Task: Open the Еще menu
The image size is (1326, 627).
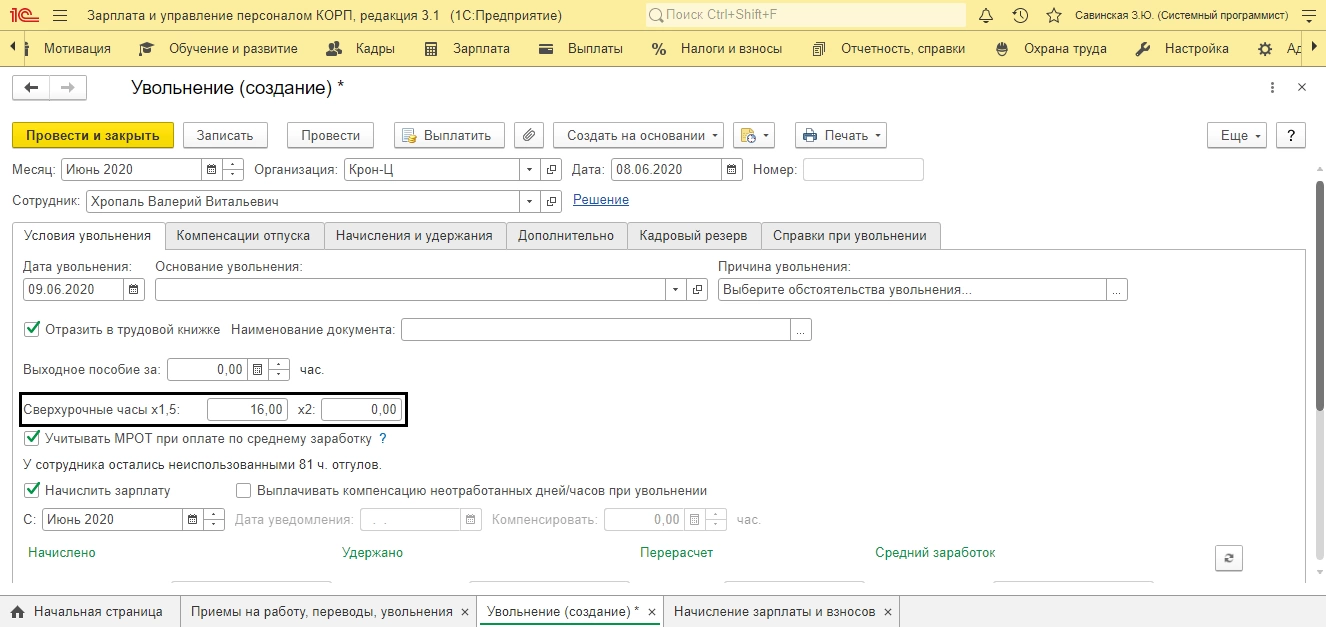Action: pyautogui.click(x=1238, y=135)
